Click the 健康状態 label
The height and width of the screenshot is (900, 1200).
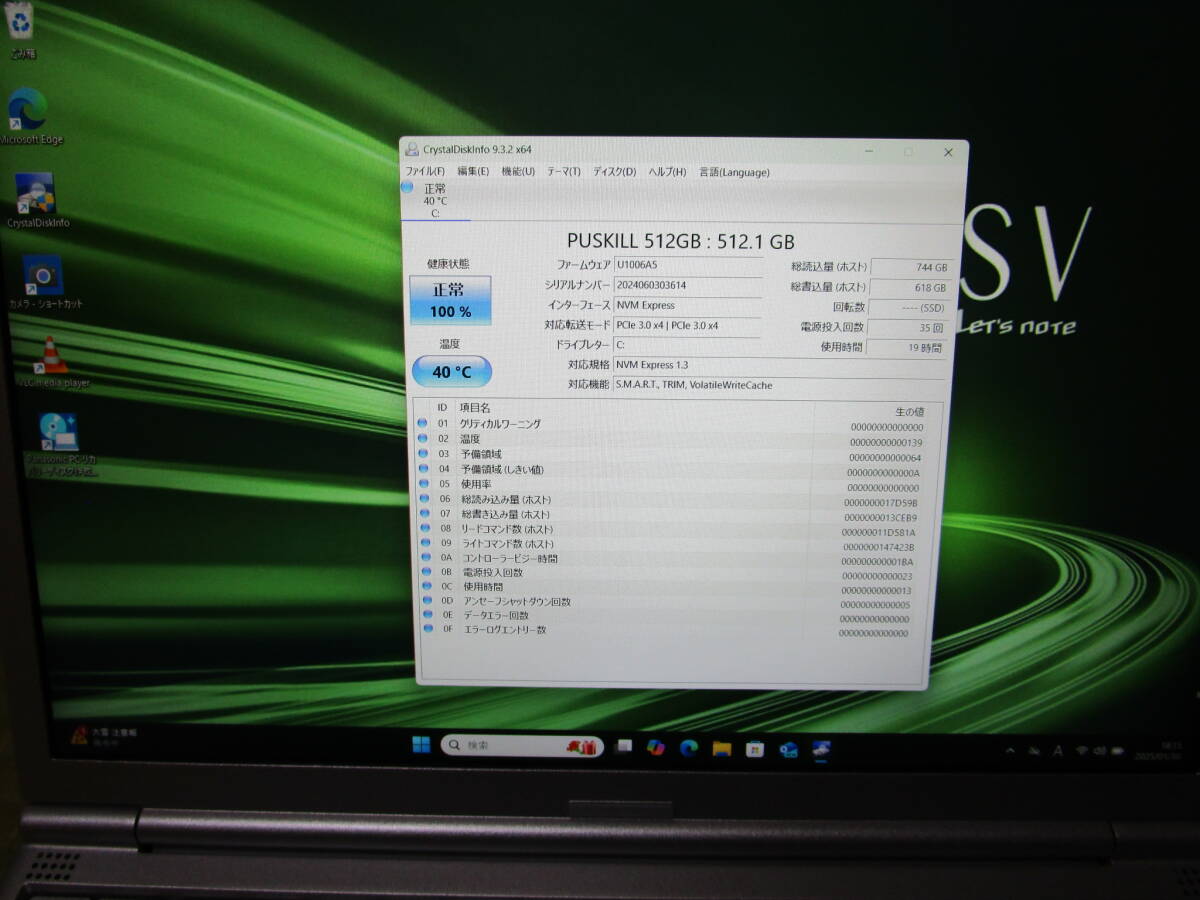point(447,263)
